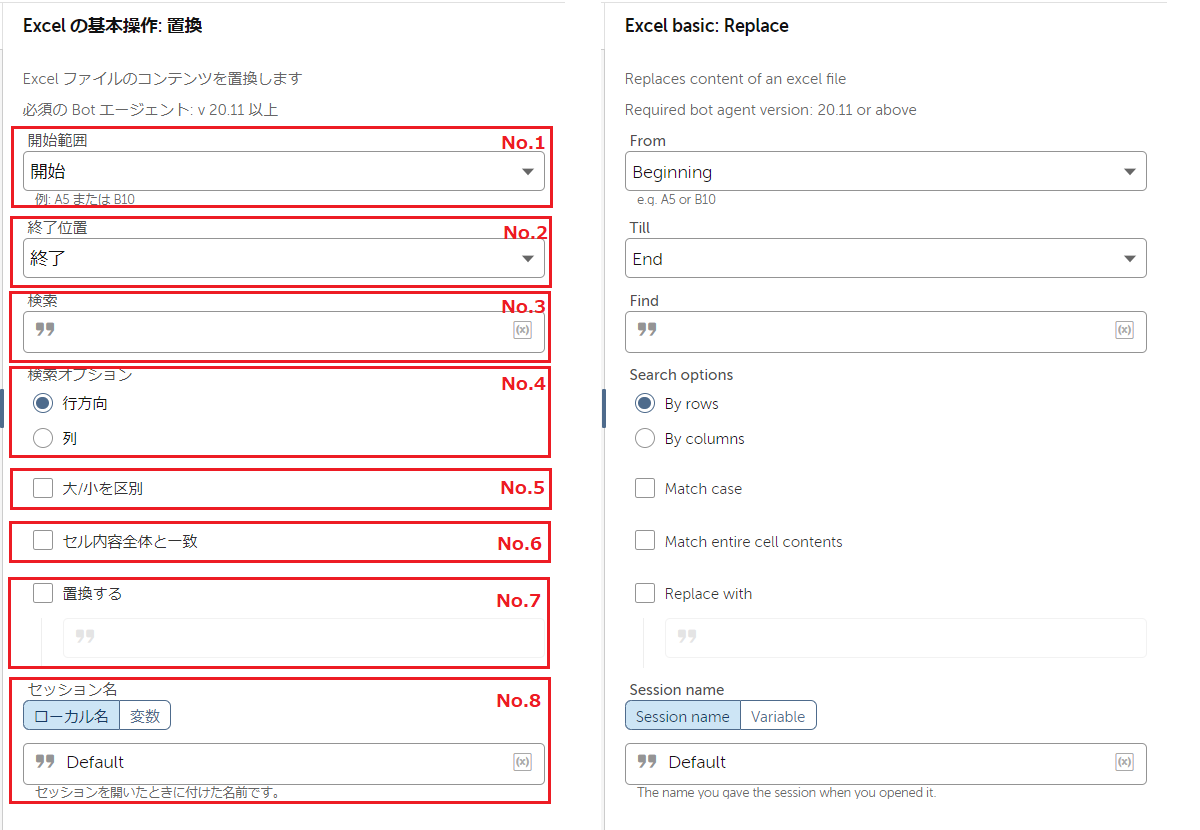This screenshot has width=1200, height=830.
Task: Enable the Replace with checkbox
Action: coord(645,593)
